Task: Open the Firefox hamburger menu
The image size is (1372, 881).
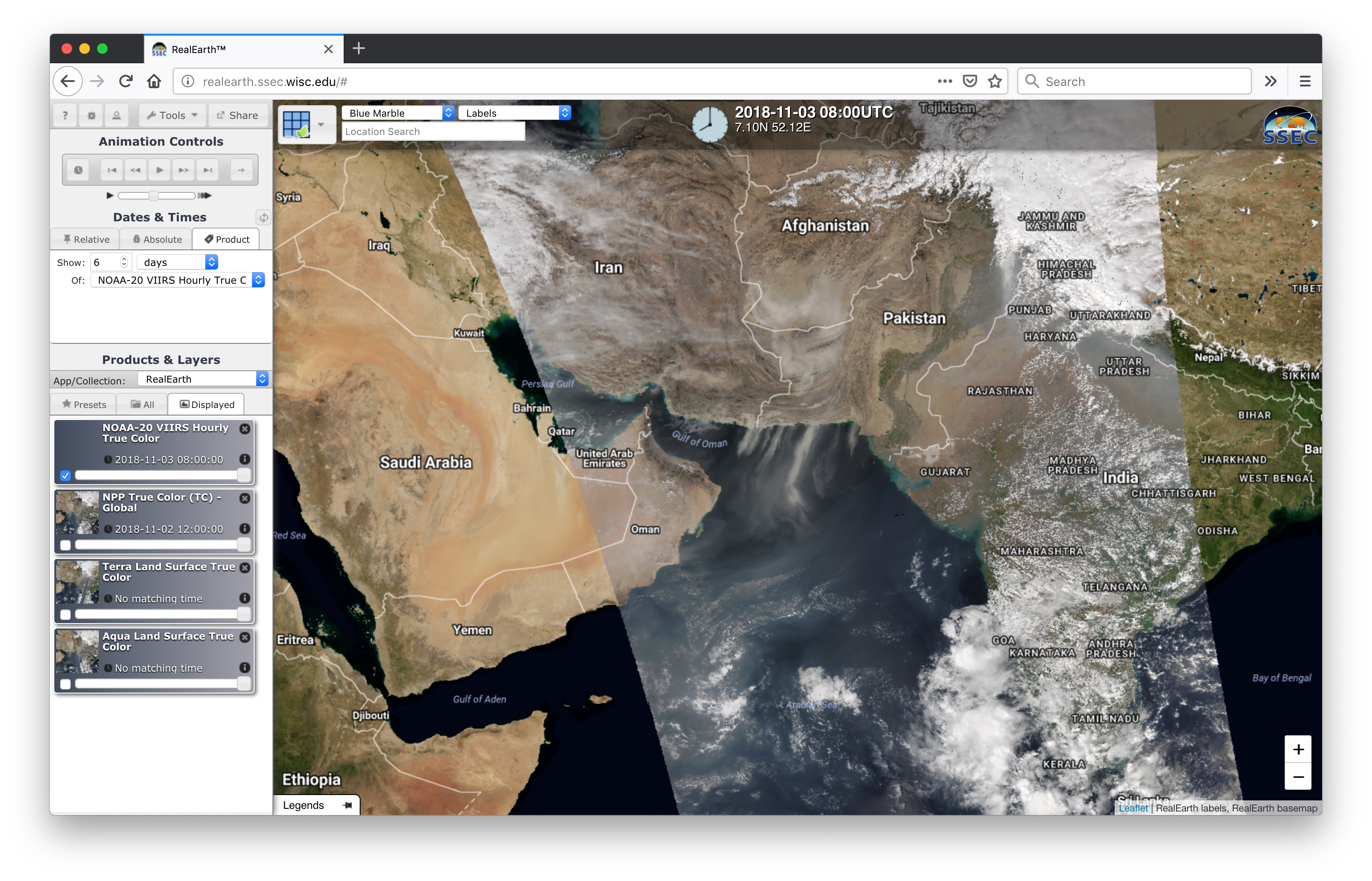Action: 1305,81
